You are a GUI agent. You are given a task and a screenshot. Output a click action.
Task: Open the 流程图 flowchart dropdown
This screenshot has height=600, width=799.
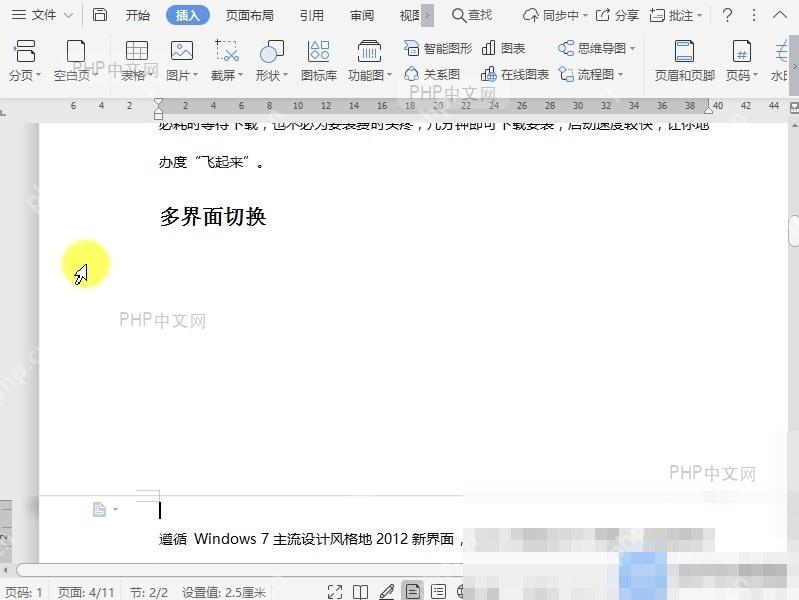point(591,74)
